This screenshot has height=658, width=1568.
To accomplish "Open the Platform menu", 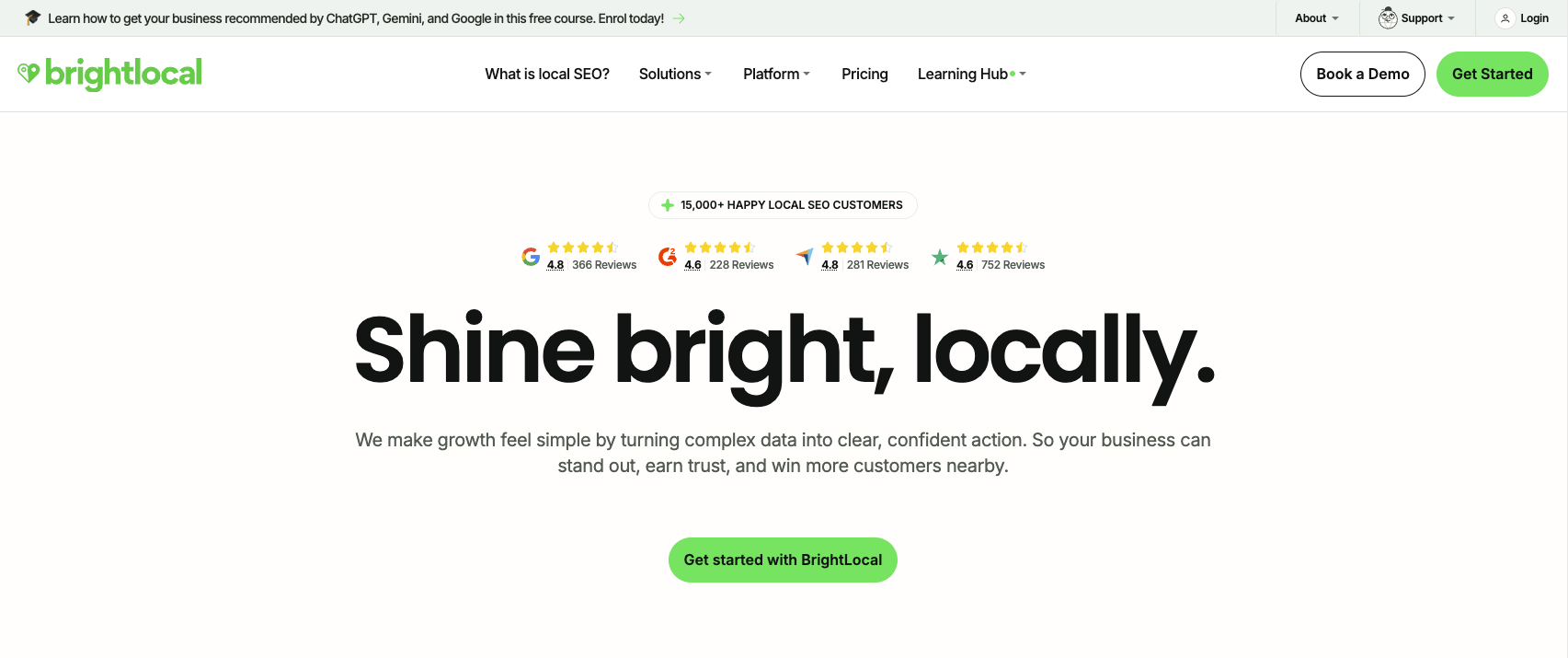I will coord(776,74).
